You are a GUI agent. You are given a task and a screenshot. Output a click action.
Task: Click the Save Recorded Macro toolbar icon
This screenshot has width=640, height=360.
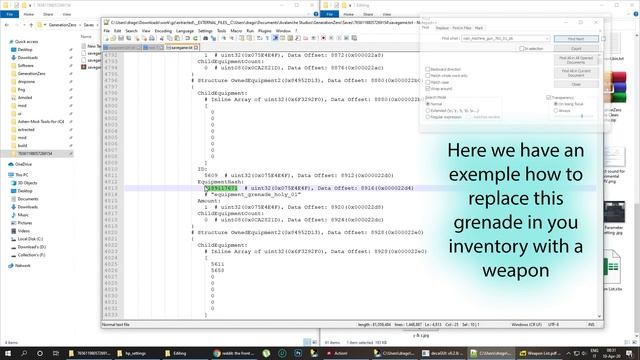point(354,38)
